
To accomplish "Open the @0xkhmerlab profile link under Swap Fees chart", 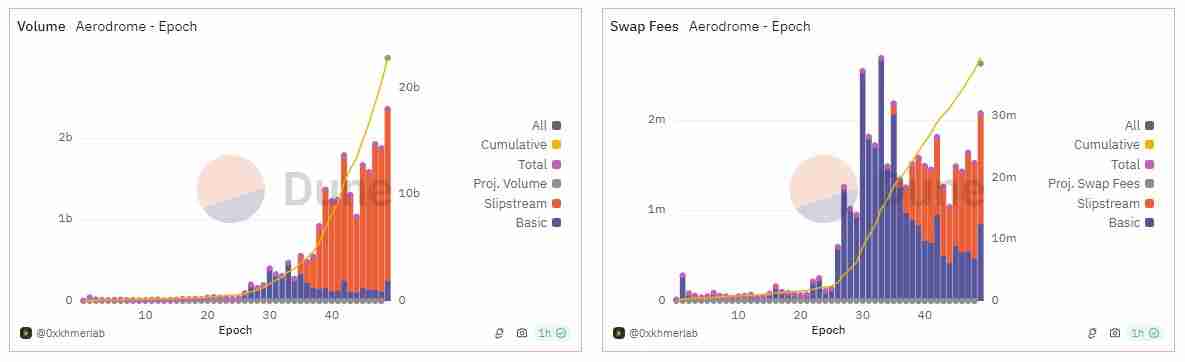I will tap(664, 333).
